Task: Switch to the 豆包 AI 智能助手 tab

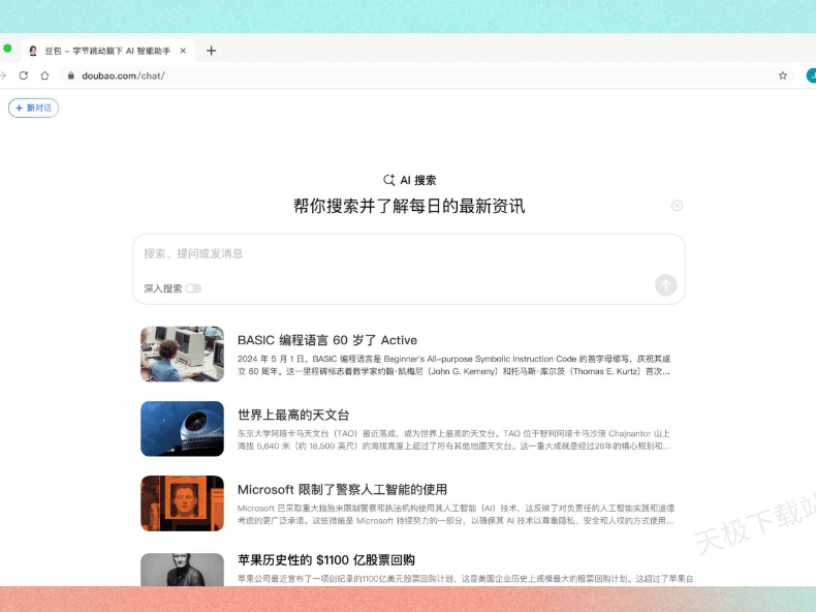Action: (x=107, y=50)
